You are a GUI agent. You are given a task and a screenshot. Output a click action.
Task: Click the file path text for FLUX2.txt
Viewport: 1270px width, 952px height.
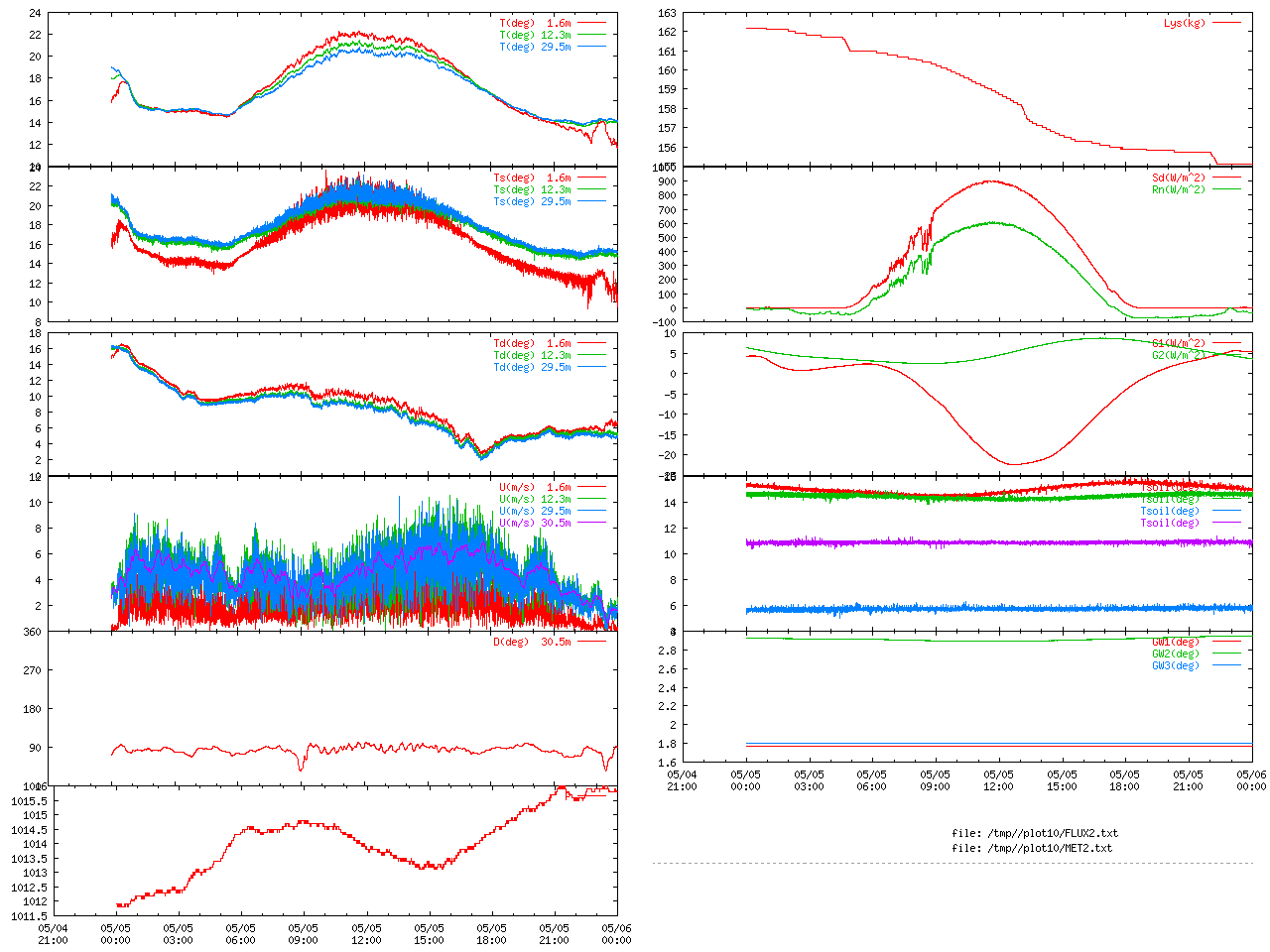tap(1034, 833)
